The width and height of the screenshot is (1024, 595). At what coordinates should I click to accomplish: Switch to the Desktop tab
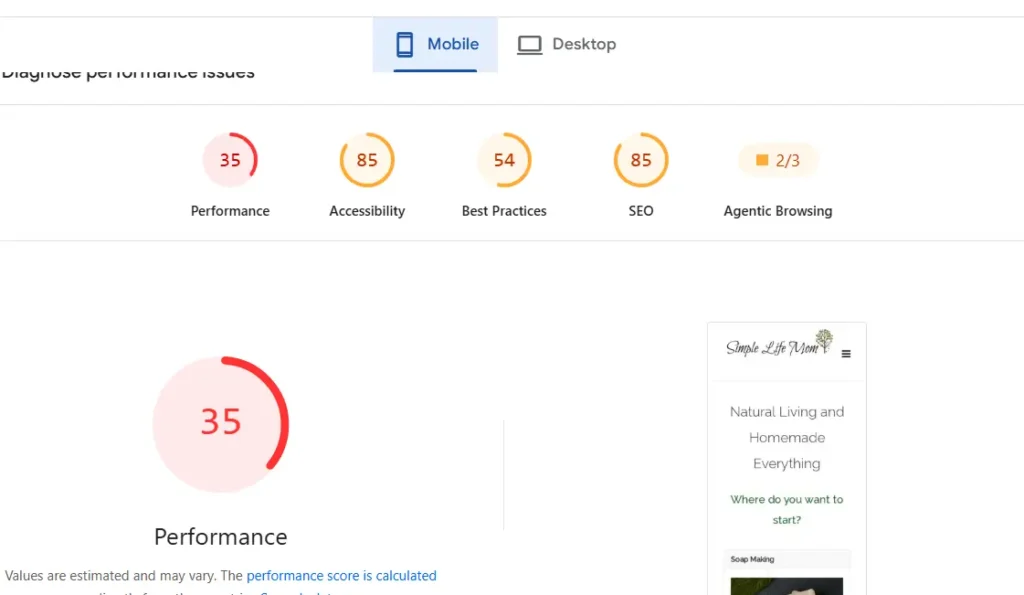566,44
